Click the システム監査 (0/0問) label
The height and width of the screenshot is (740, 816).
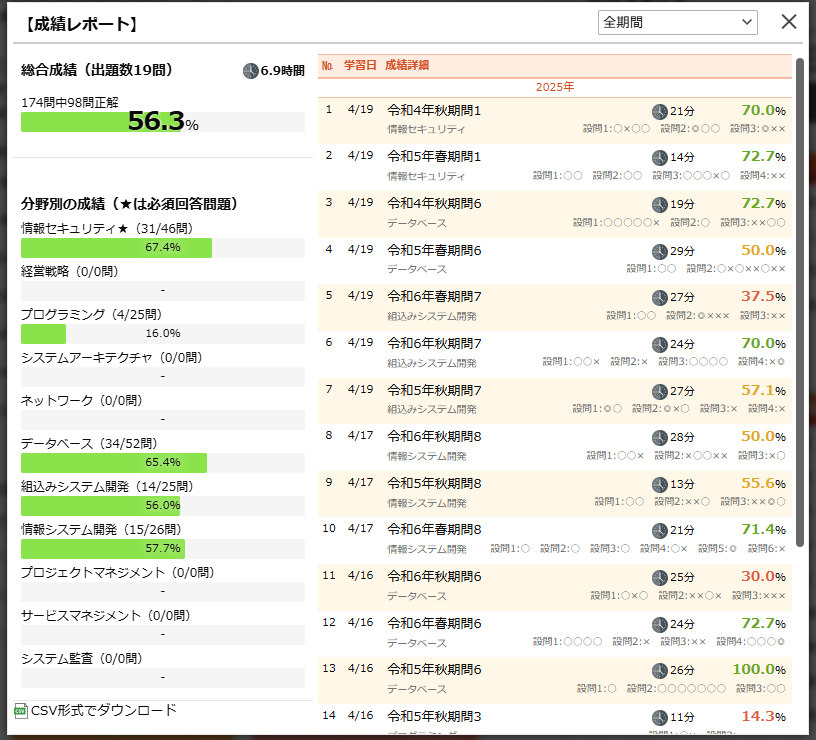pos(81,658)
